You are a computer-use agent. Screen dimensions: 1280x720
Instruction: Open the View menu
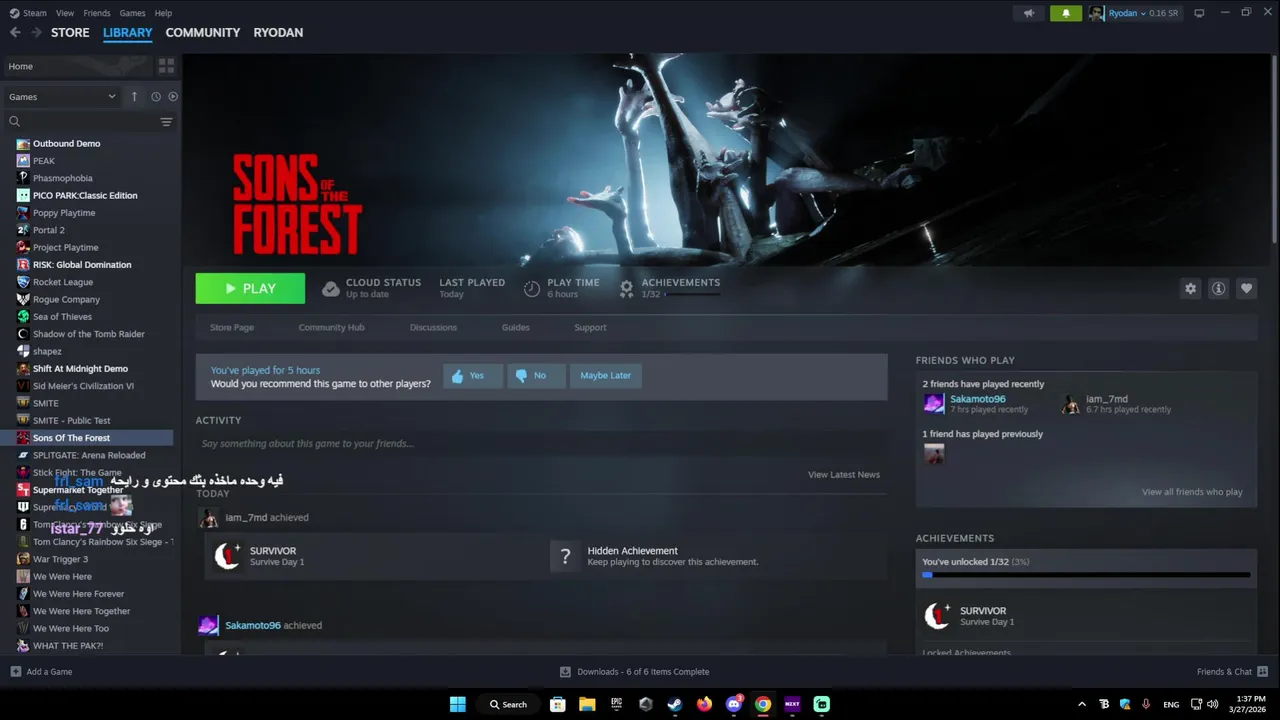pyautogui.click(x=65, y=13)
